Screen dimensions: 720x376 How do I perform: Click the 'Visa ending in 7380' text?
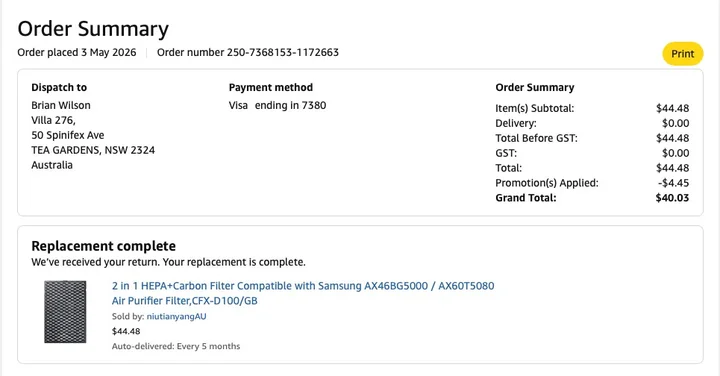point(277,105)
